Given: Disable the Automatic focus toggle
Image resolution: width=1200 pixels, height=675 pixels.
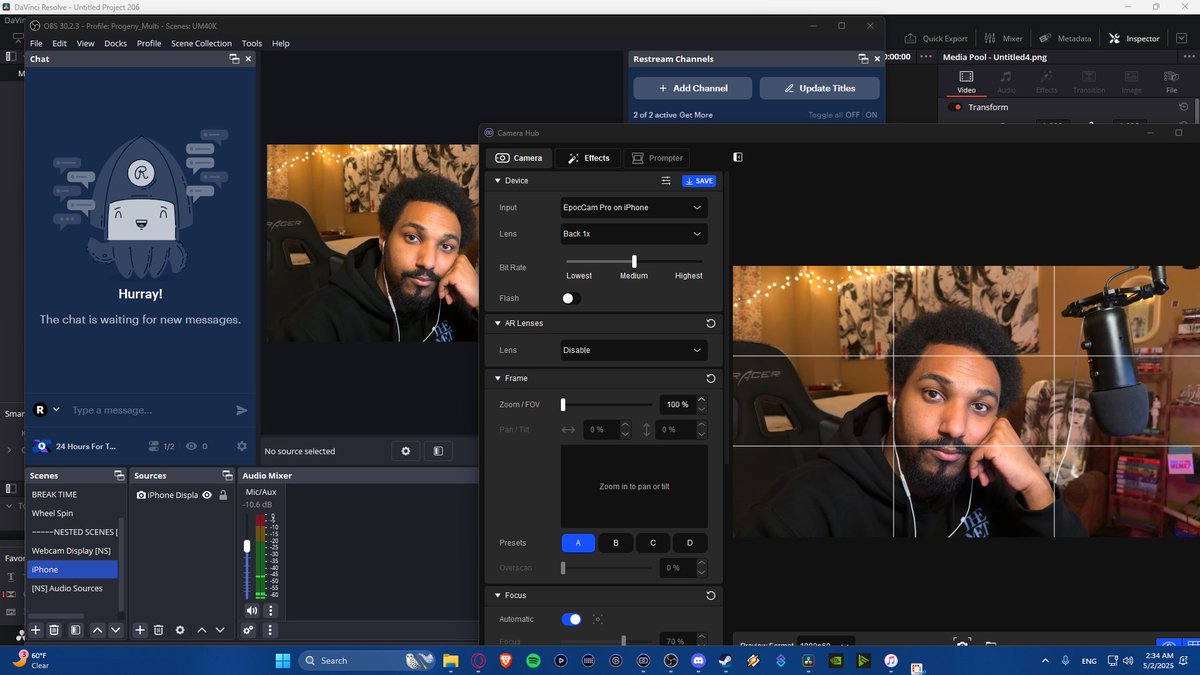Looking at the screenshot, I should click(571, 619).
